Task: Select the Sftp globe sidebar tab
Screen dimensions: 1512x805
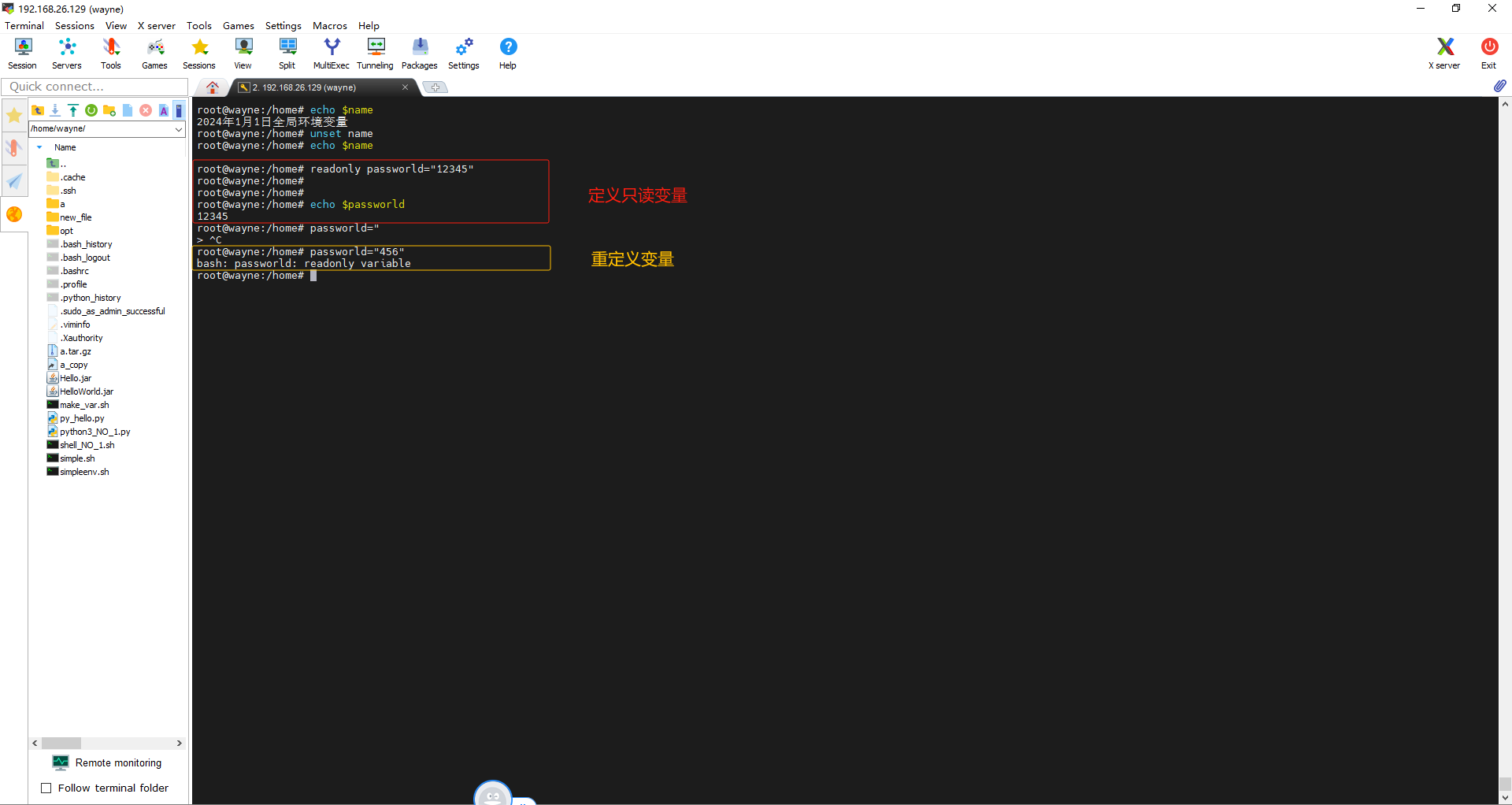Action: 14,214
